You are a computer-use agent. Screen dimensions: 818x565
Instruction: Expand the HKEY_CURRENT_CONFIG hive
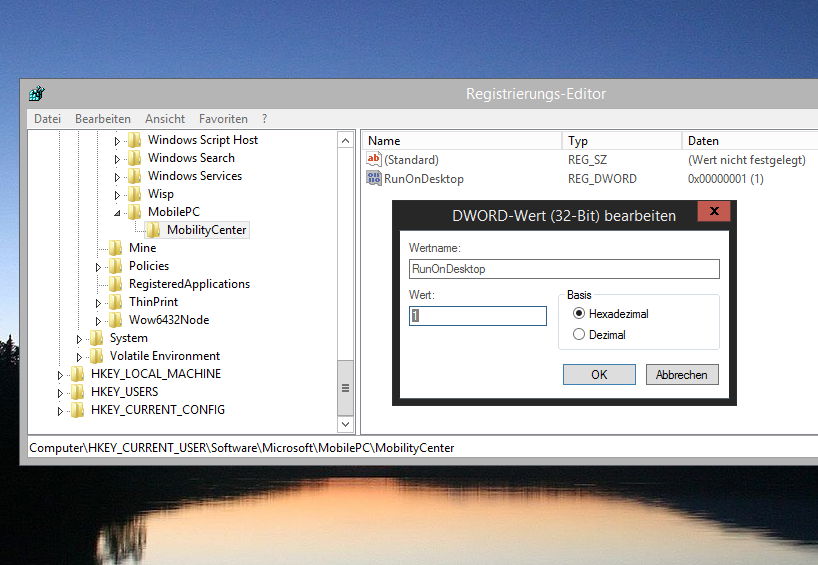60,411
